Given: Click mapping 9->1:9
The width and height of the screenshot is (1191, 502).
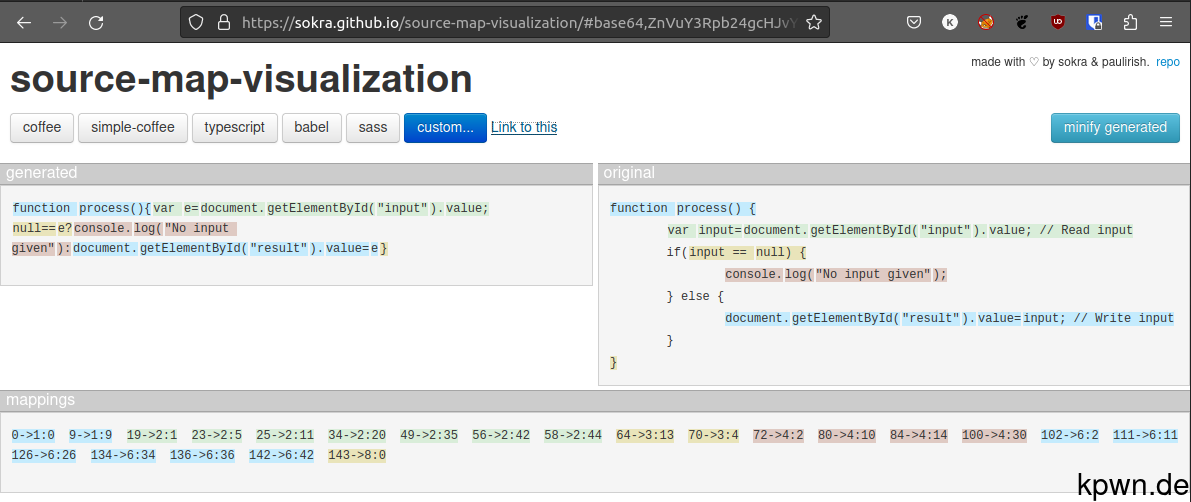Looking at the screenshot, I should (x=90, y=435).
